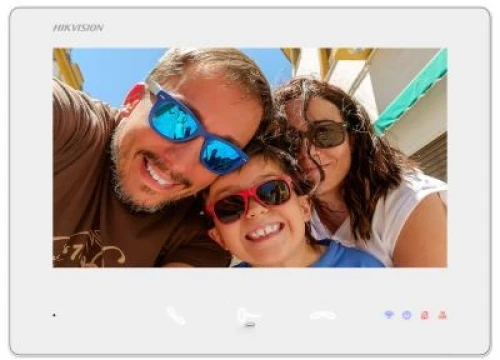Tap the blue round clock indicator icon
Viewport: 500px width, 360px height.
coord(407,315)
